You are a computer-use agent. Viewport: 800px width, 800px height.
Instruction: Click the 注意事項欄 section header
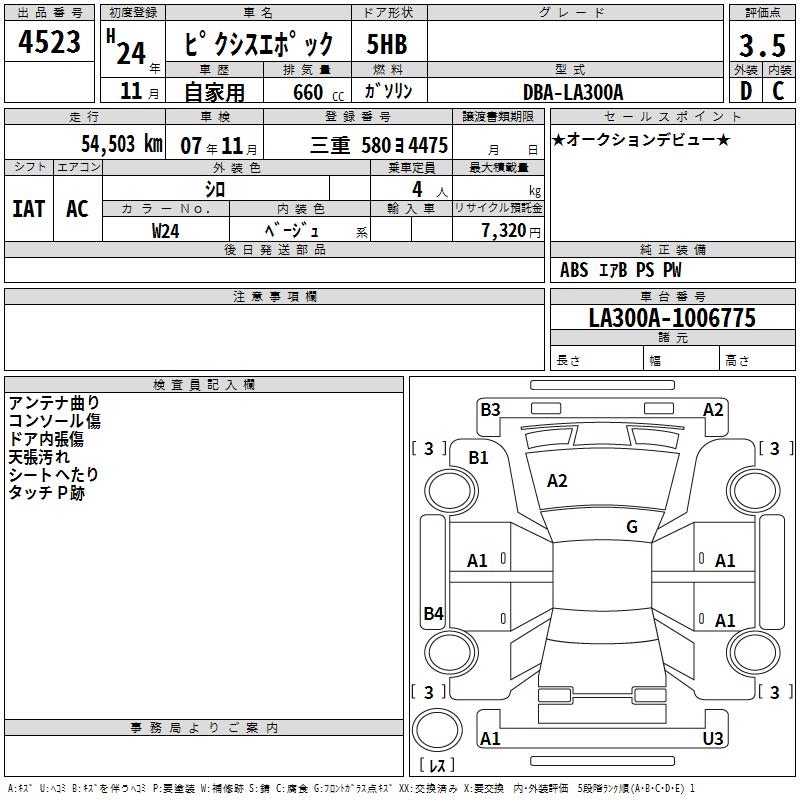click(x=274, y=297)
